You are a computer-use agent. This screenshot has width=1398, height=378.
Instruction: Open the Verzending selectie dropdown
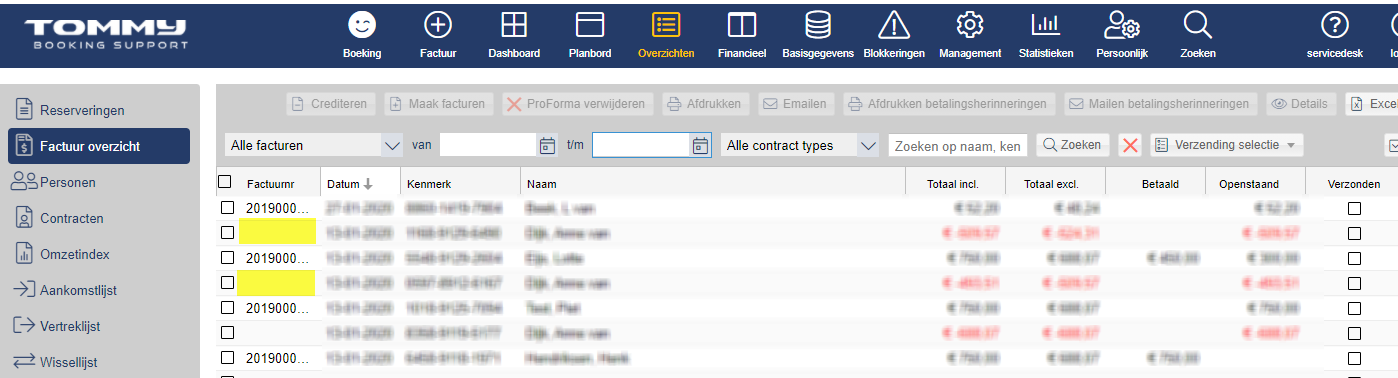point(1226,145)
